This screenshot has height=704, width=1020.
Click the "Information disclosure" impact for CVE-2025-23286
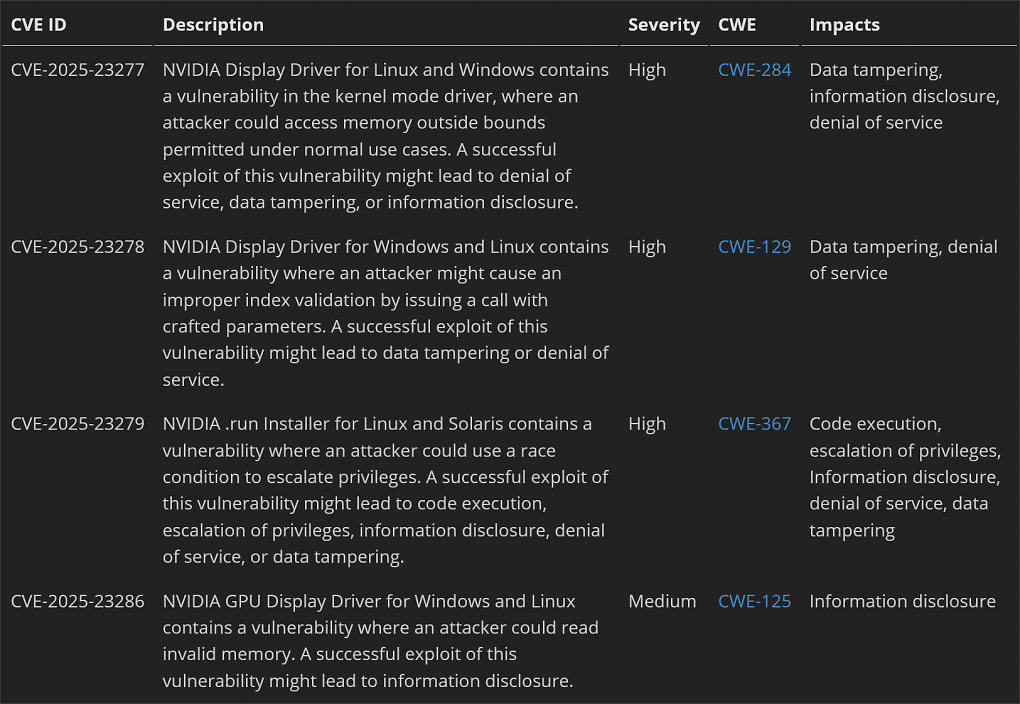click(x=902, y=601)
